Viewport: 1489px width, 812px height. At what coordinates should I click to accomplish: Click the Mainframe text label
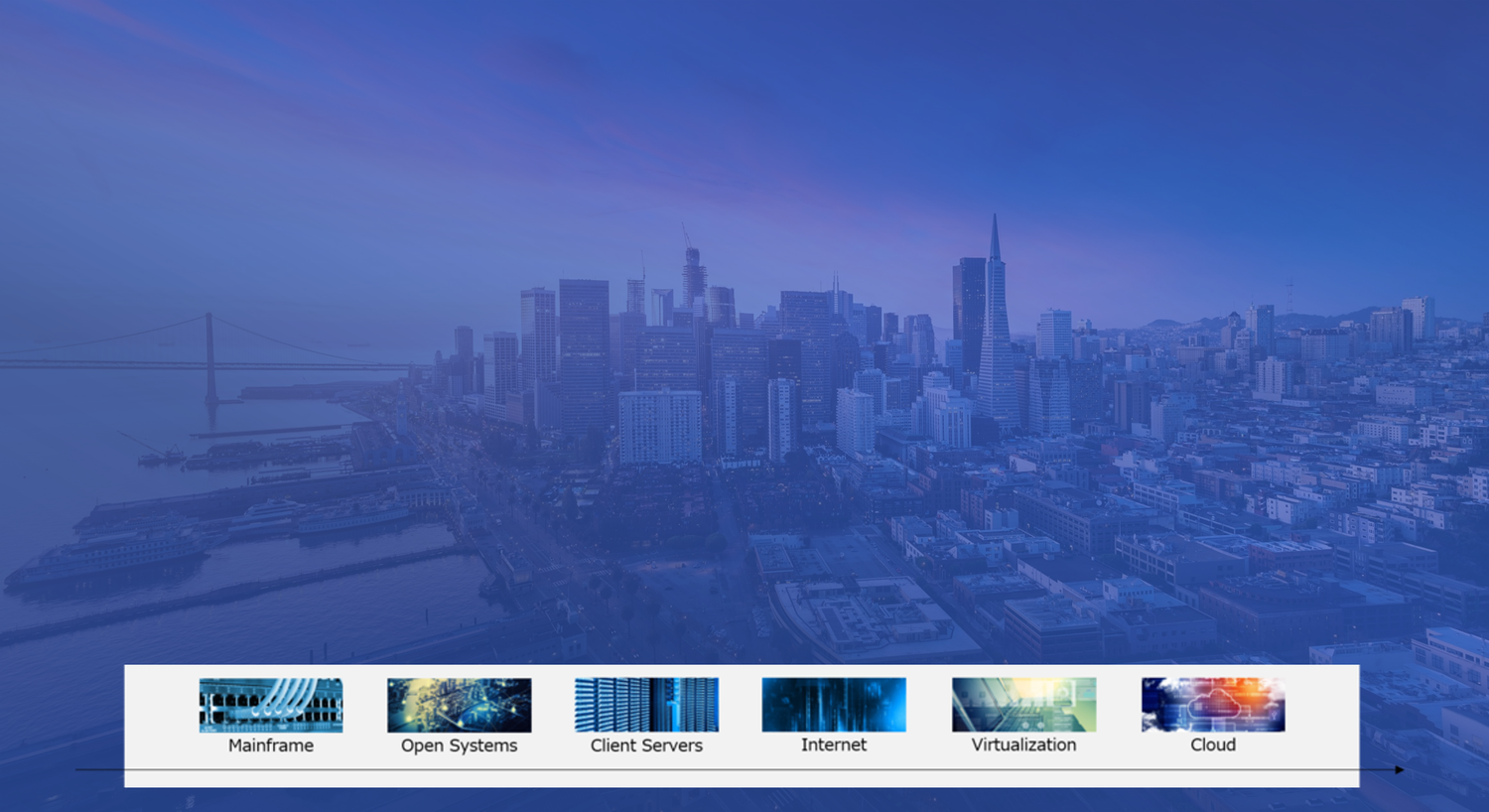270,745
